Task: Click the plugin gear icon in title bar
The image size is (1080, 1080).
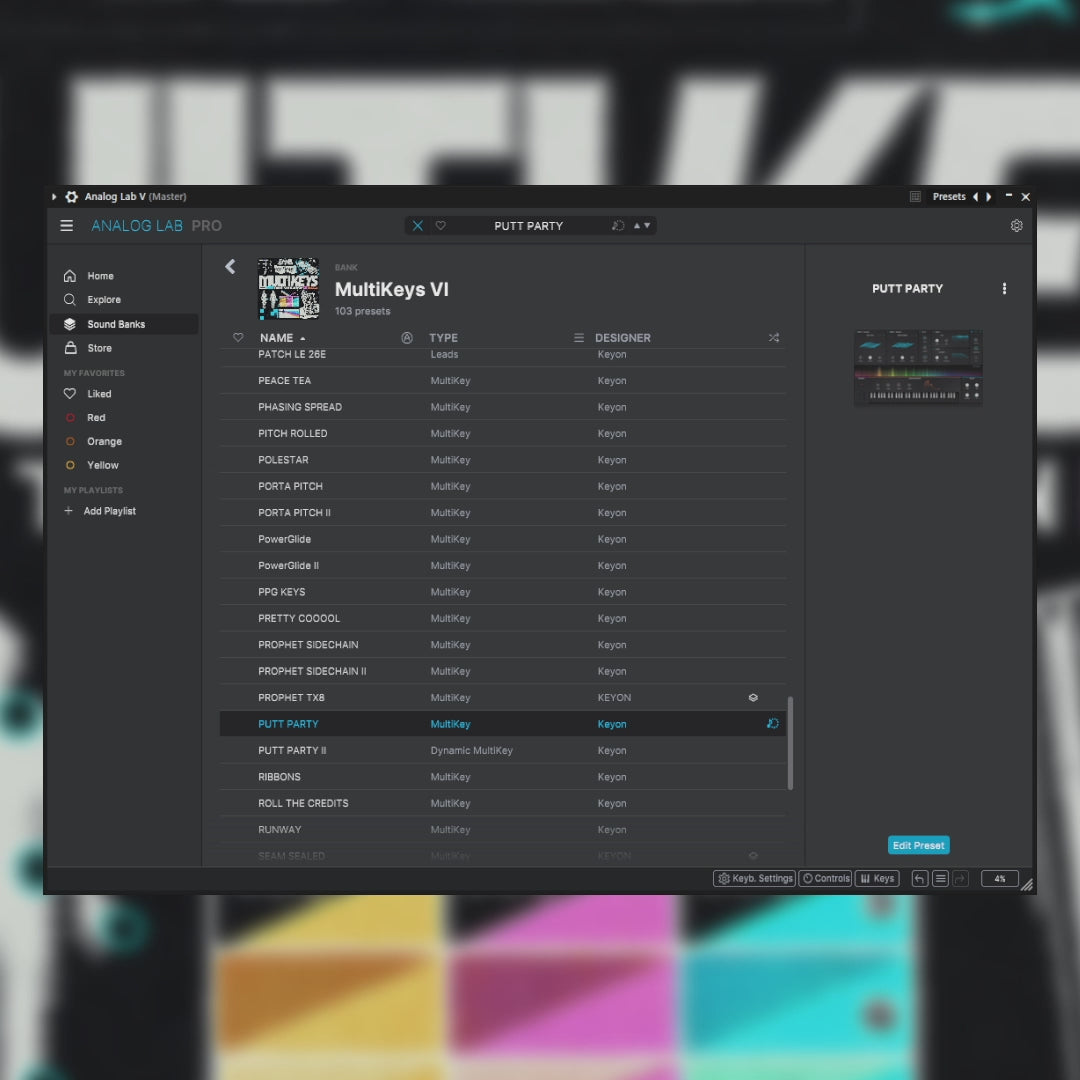Action: click(72, 197)
